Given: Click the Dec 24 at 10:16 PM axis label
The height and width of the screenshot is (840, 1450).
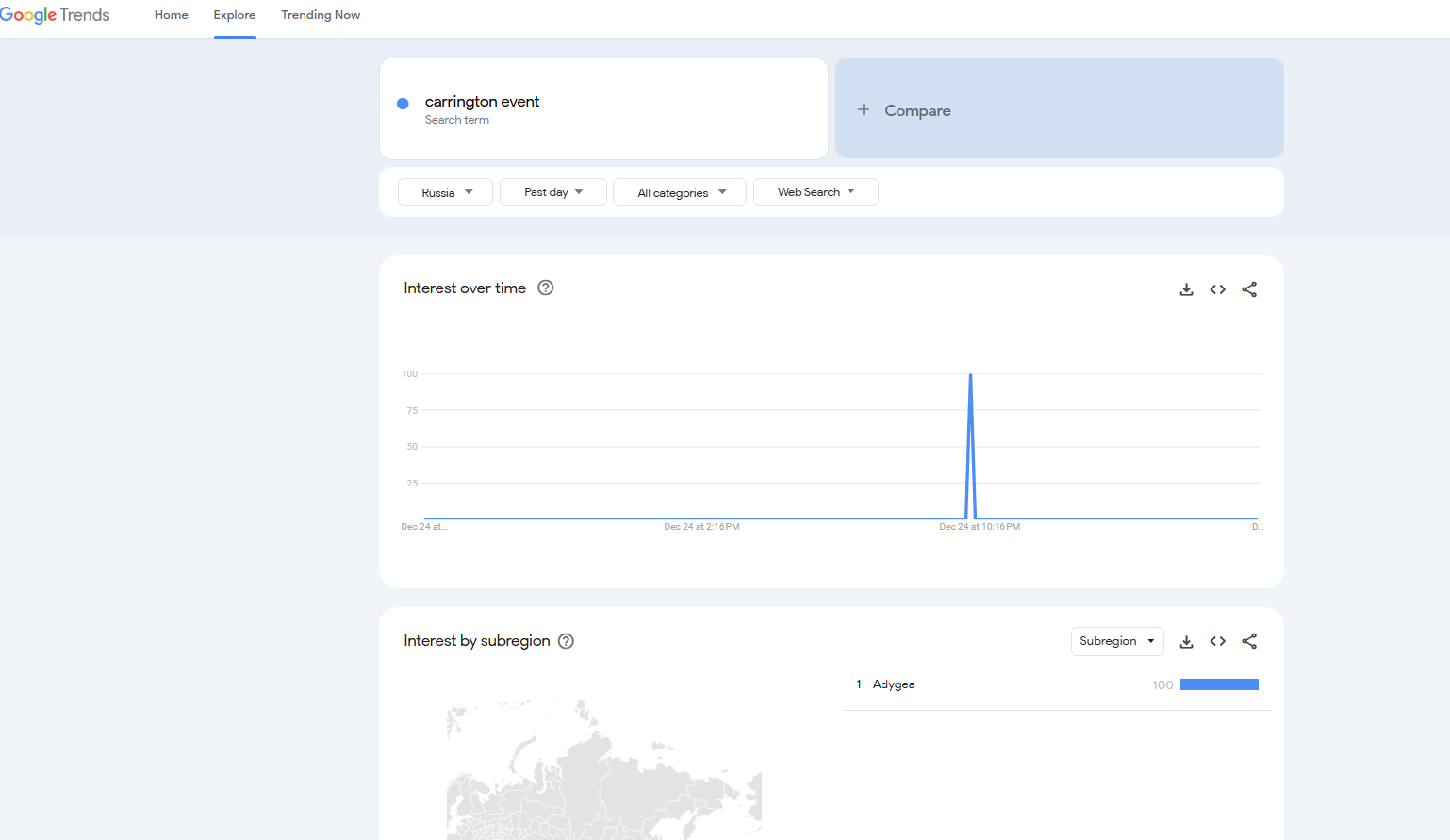Looking at the screenshot, I should tap(980, 527).
